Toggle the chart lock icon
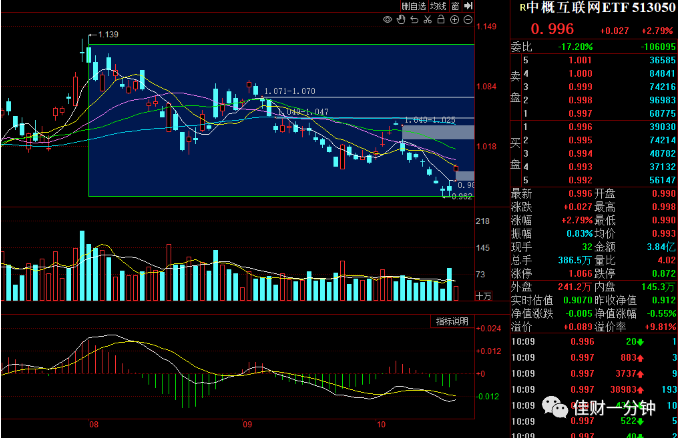Image resolution: width=679 pixels, height=438 pixels. (441, 19)
